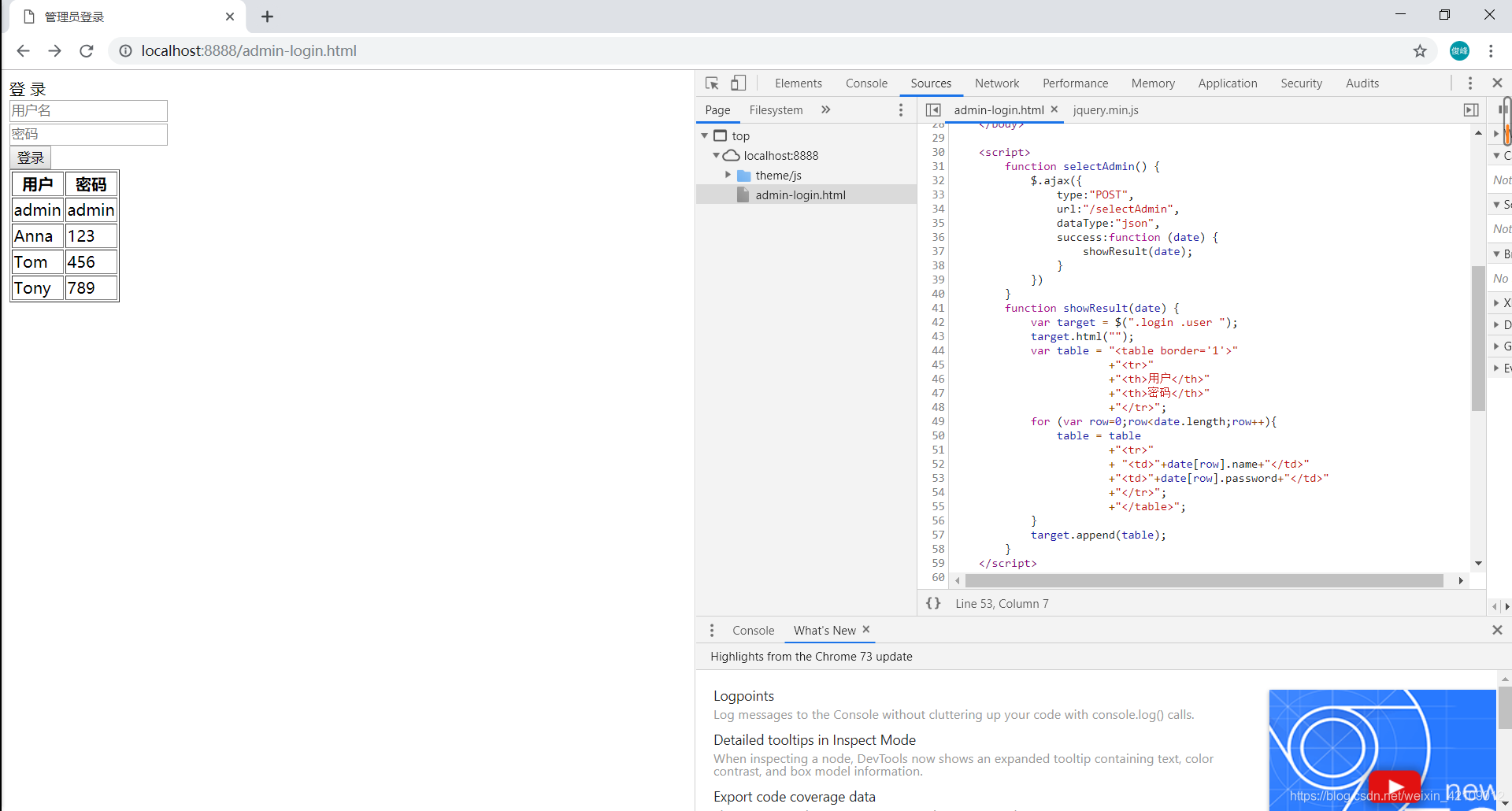The image size is (1512, 811).
Task: Click Detailed tooltips in Inspect Mode heading
Action: [814, 740]
